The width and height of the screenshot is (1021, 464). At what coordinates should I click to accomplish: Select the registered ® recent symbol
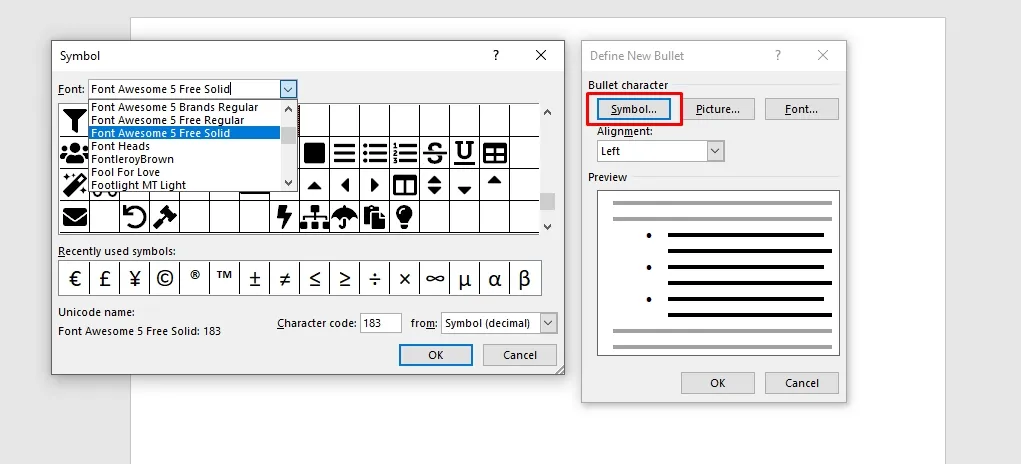(x=195, y=275)
